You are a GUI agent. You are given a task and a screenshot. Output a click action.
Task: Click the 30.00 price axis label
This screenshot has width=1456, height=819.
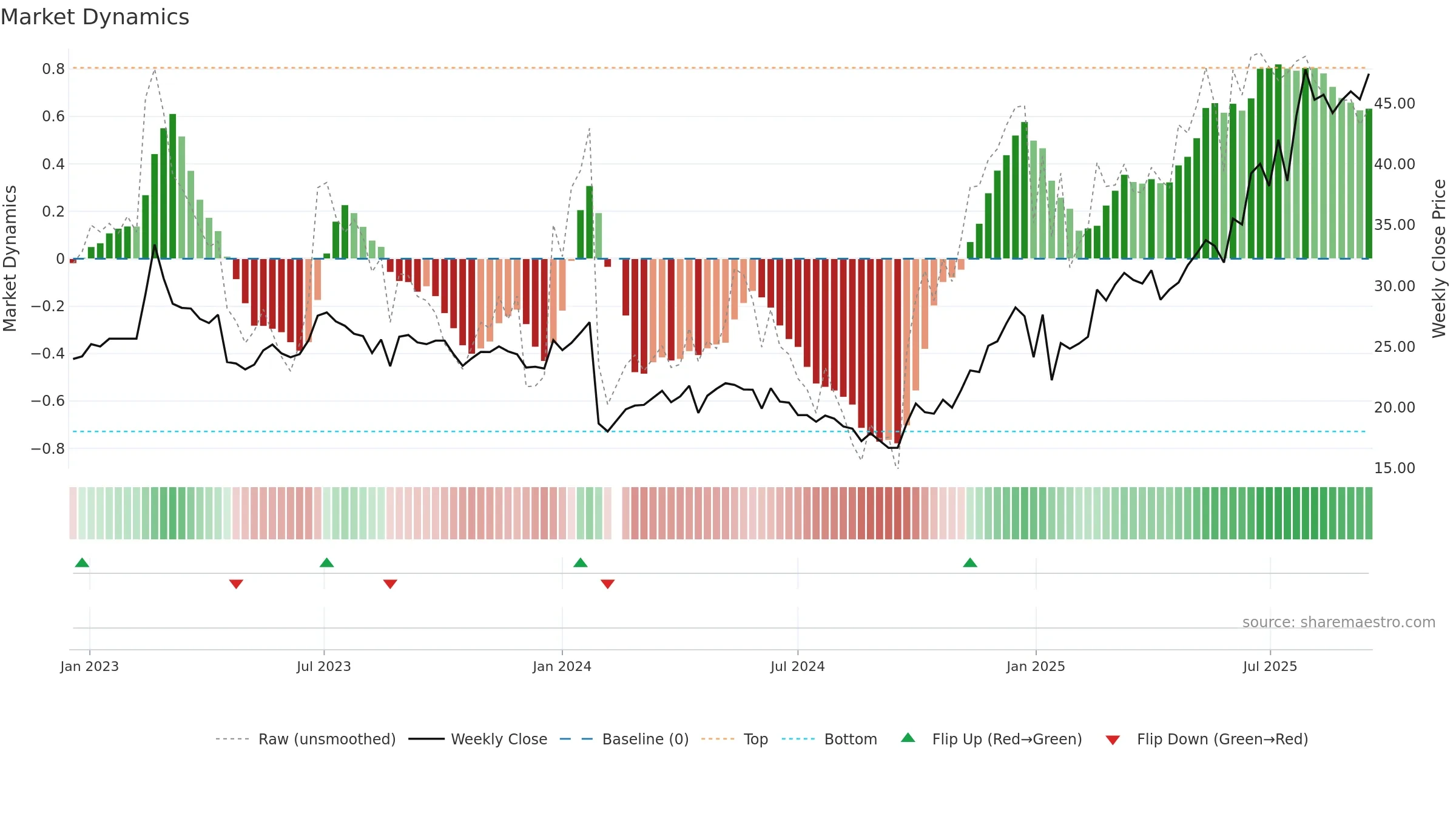tap(1395, 286)
